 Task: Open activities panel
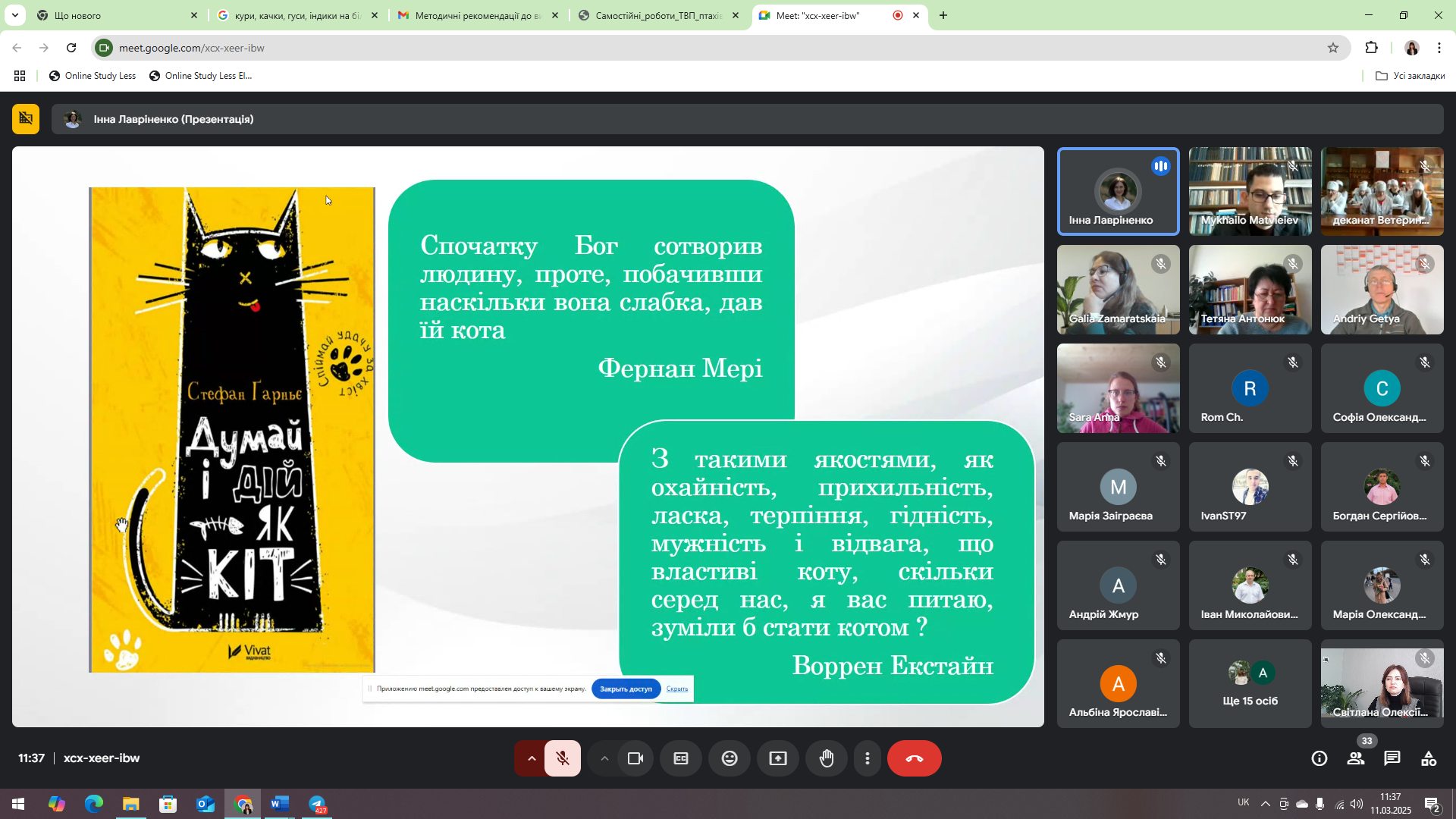(1429, 758)
